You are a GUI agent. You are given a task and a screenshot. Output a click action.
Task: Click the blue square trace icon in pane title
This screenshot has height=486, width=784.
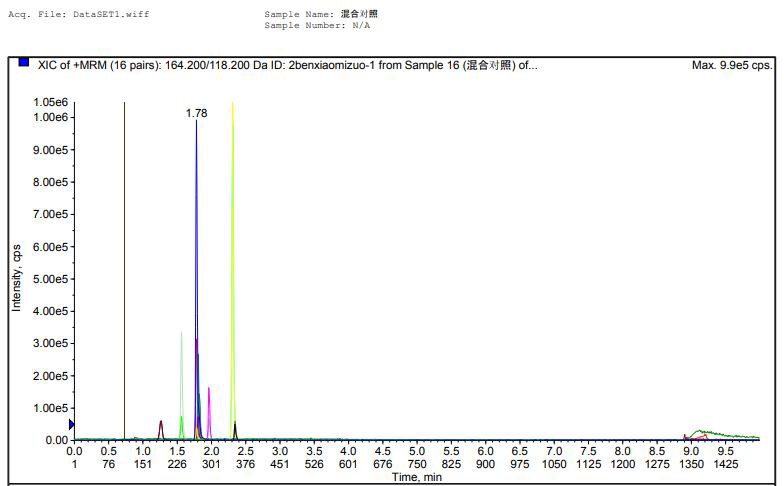(23, 63)
